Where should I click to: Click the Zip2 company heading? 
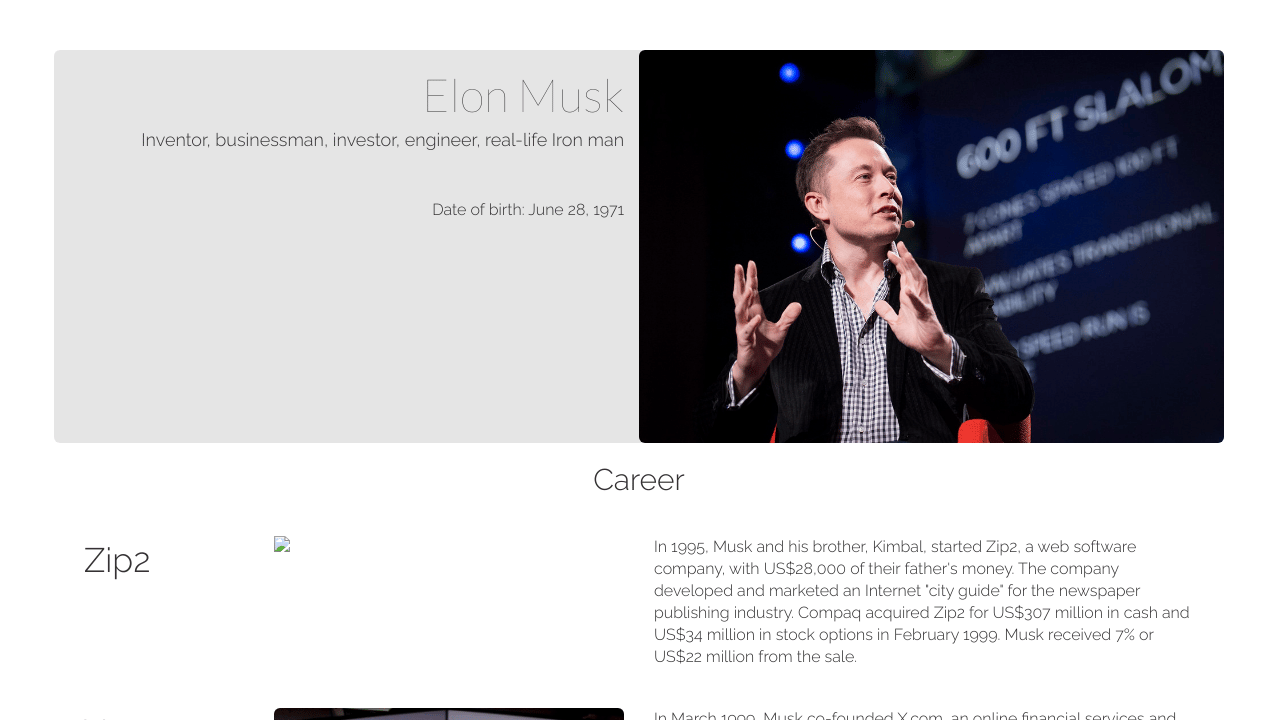(x=117, y=560)
